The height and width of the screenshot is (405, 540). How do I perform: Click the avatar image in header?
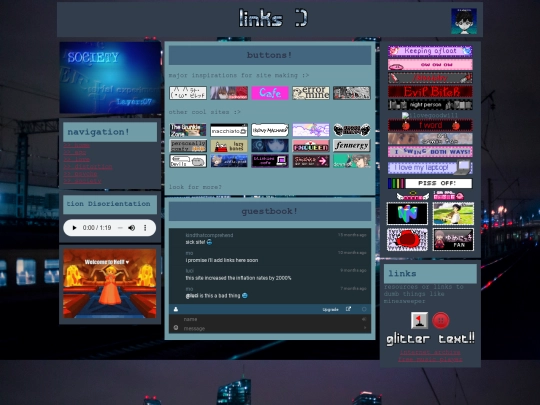464,21
